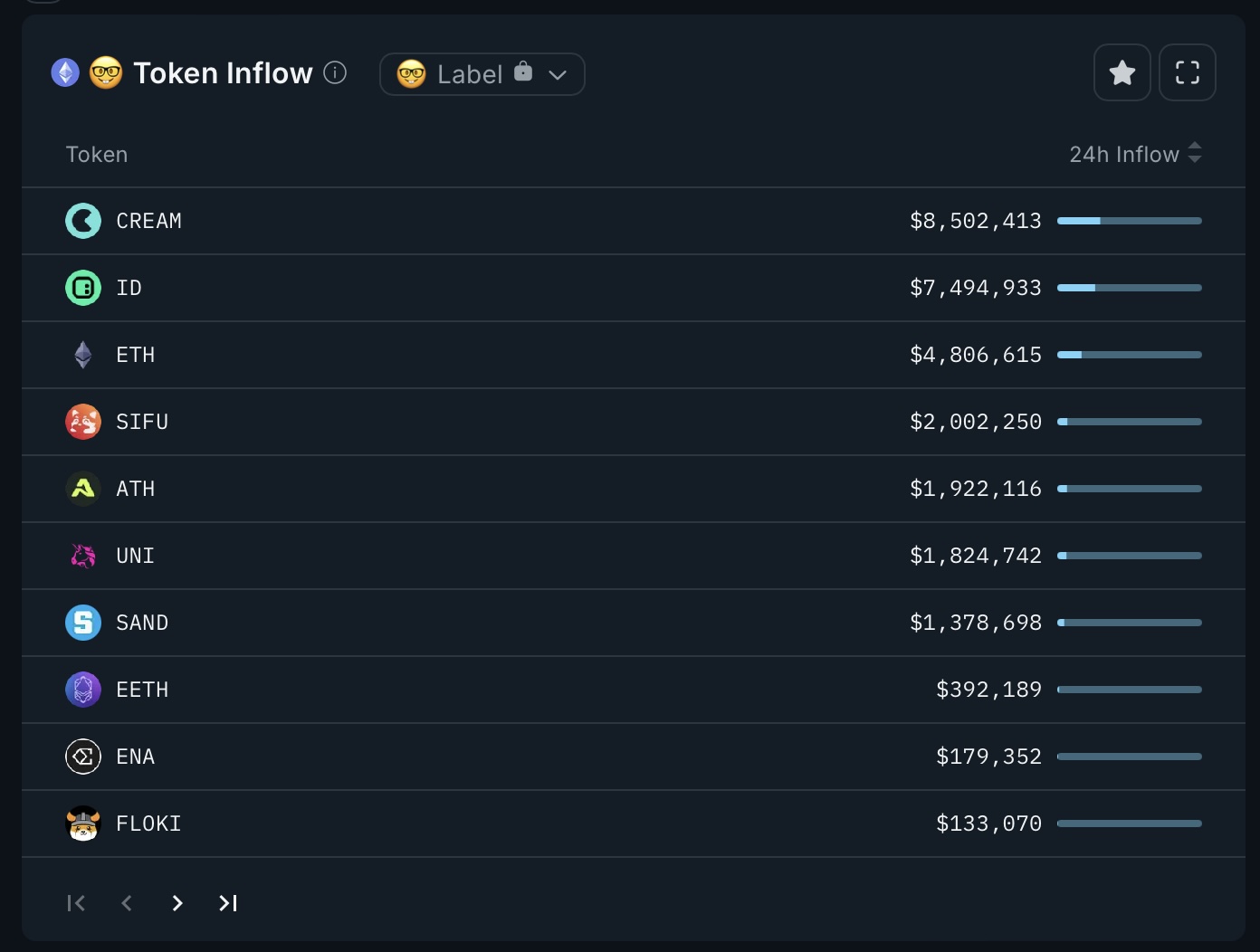Go to the first page
The width and height of the screenshot is (1260, 952).
(x=76, y=903)
